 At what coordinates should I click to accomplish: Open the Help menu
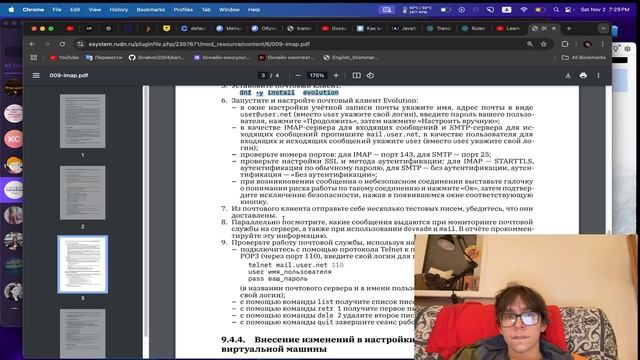tap(254, 9)
